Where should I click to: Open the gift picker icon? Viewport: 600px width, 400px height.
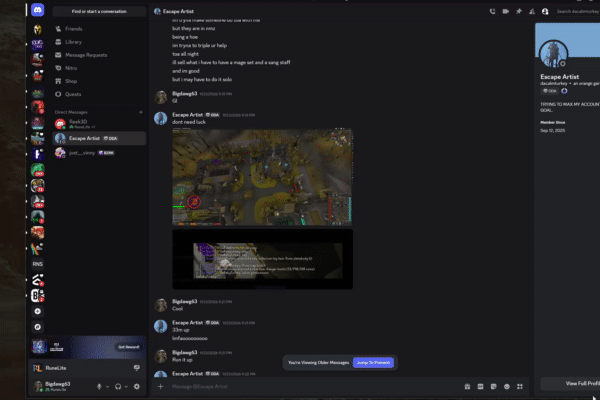coord(467,387)
